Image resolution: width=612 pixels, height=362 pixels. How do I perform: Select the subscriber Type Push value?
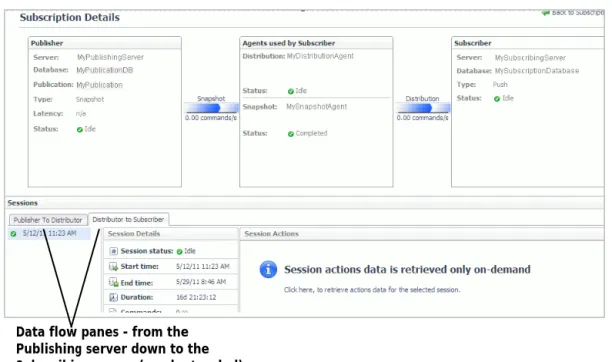[500, 84]
